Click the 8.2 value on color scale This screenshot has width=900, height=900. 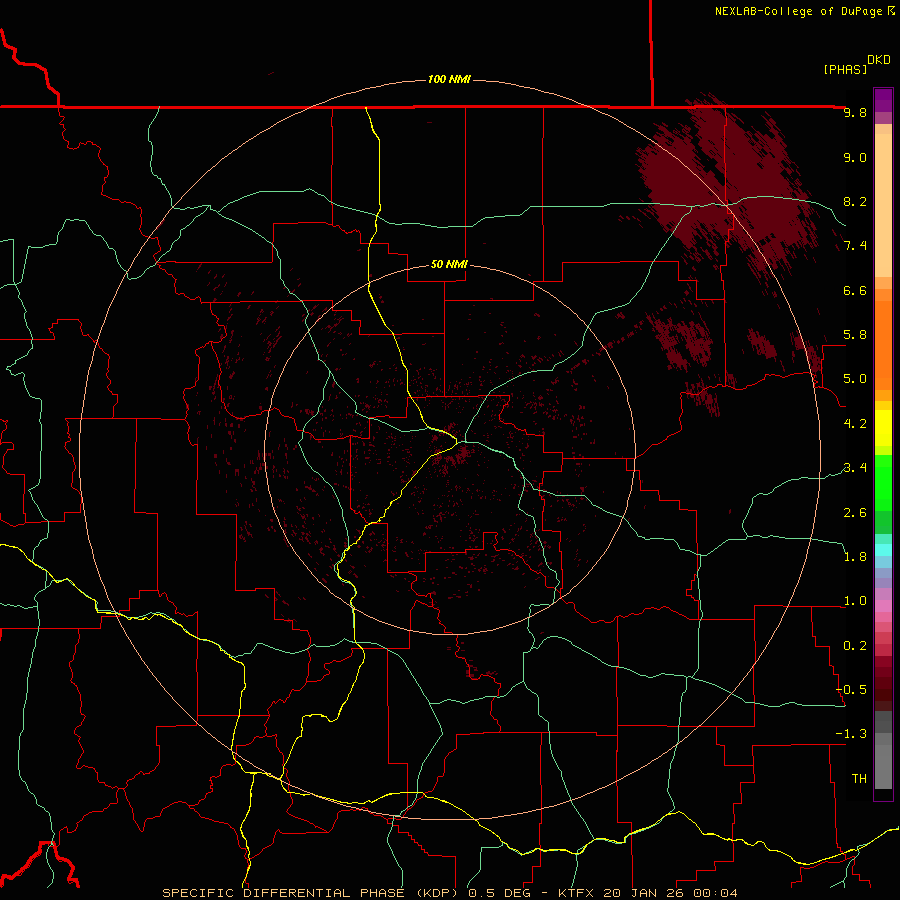(x=855, y=201)
